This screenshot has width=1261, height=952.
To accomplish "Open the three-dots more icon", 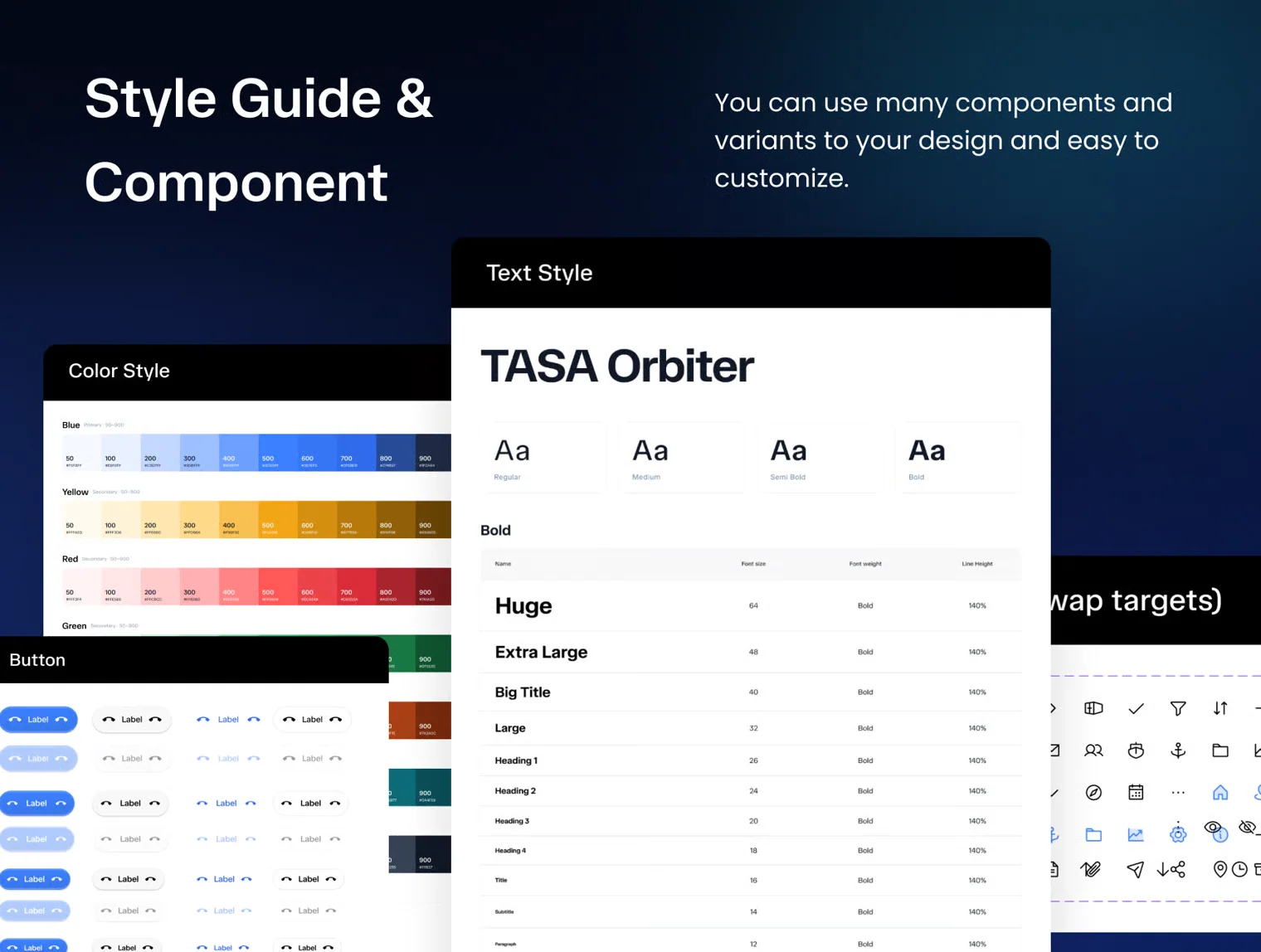I will pyautogui.click(x=1178, y=793).
